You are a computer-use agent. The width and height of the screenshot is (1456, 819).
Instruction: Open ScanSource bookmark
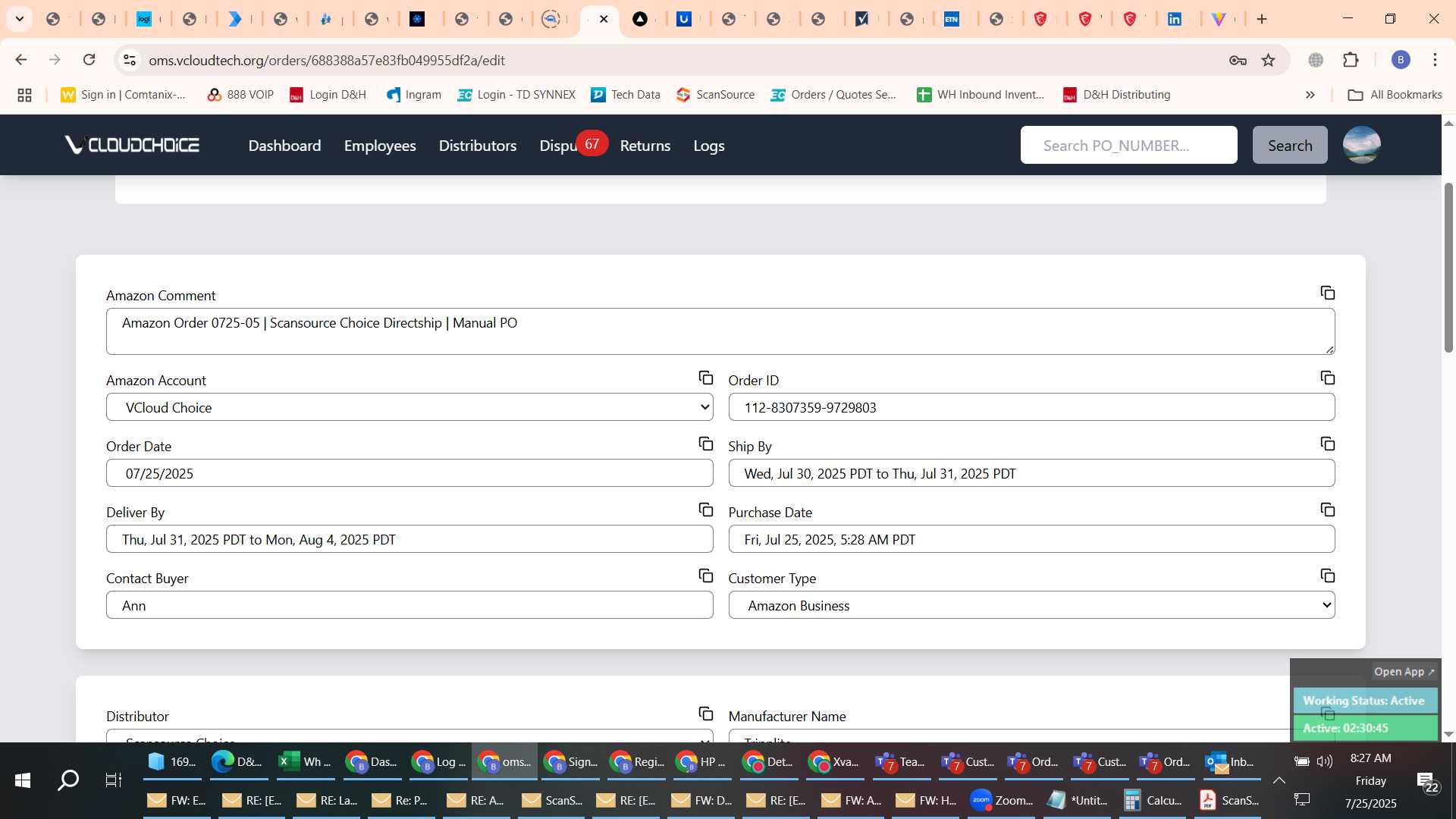715,95
